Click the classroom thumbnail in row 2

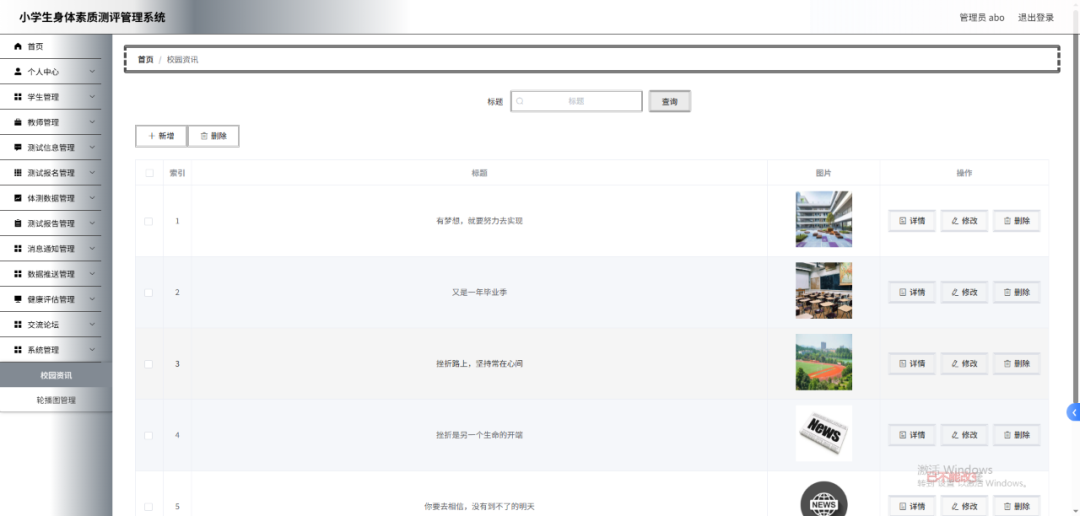pyautogui.click(x=824, y=290)
